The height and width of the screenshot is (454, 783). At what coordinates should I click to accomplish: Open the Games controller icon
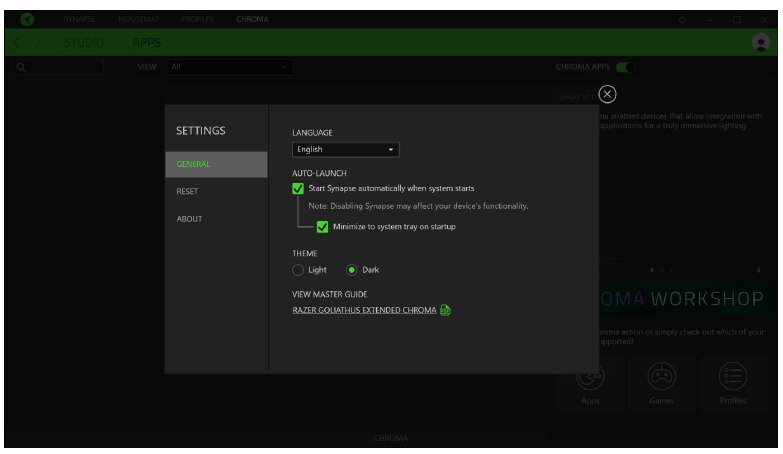(661, 376)
